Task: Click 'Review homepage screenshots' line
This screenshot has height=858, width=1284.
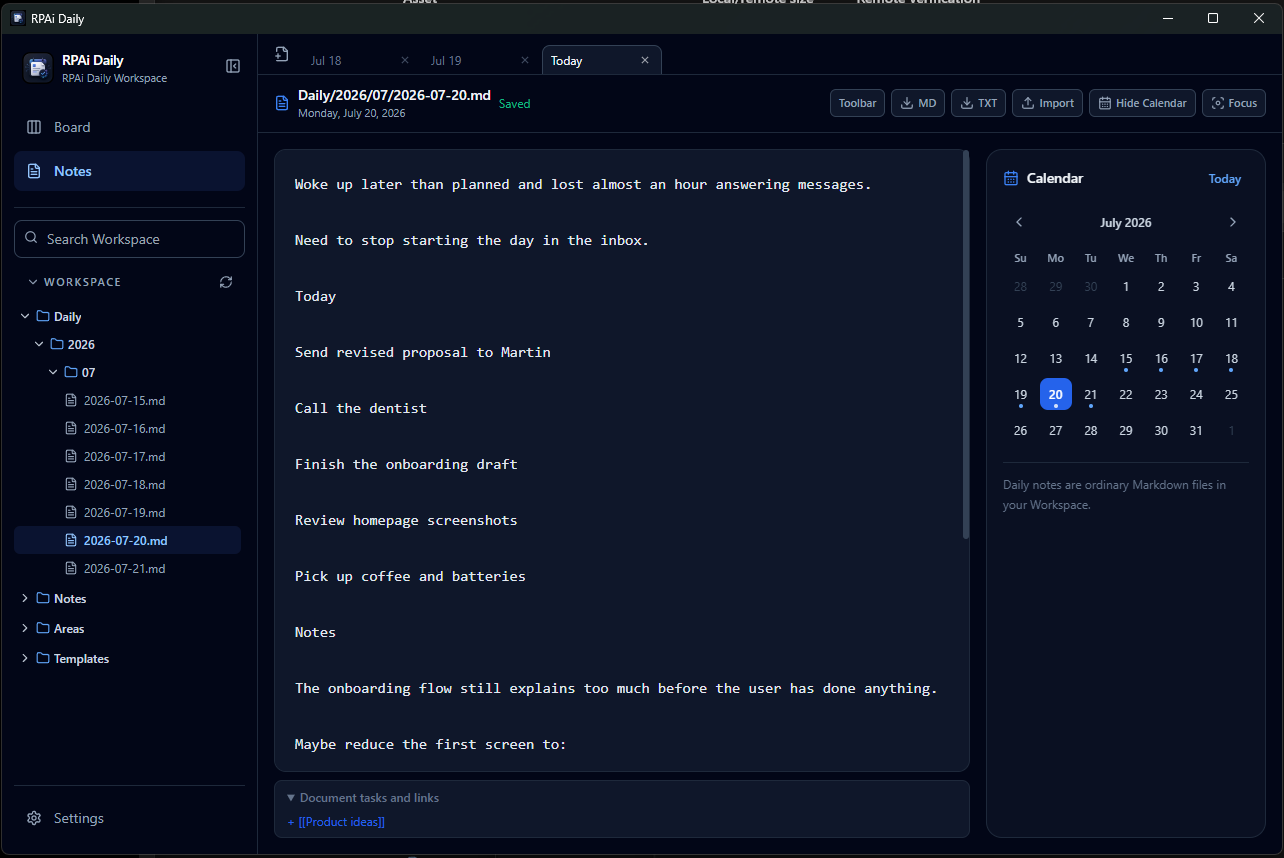Action: (x=406, y=520)
